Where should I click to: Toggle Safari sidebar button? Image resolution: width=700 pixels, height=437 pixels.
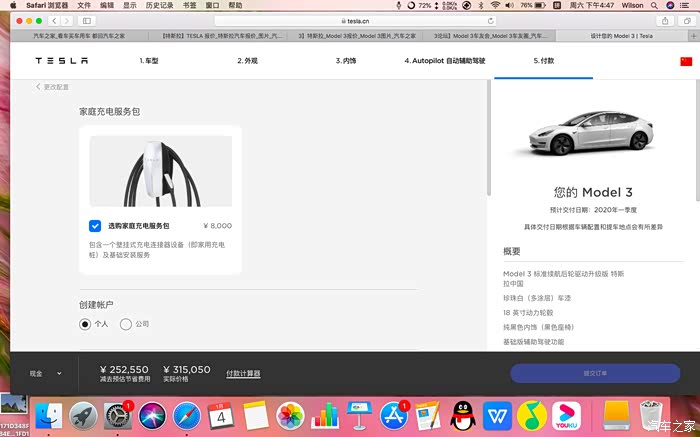tap(87, 20)
